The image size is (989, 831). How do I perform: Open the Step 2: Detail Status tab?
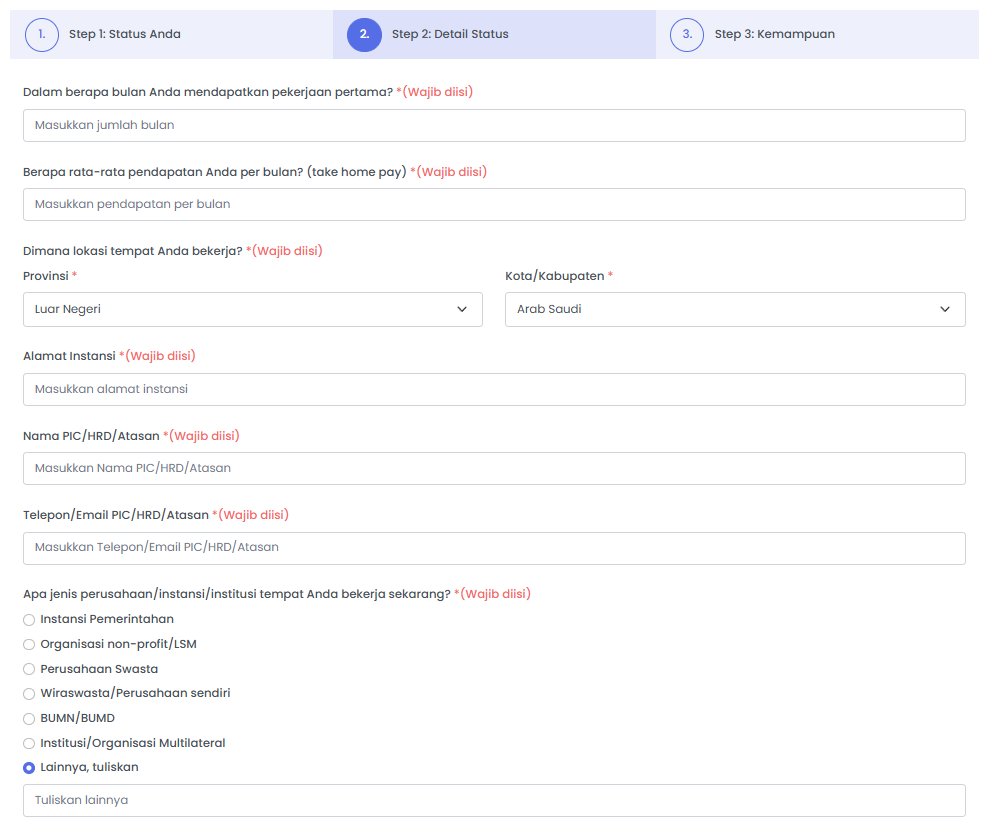(450, 34)
